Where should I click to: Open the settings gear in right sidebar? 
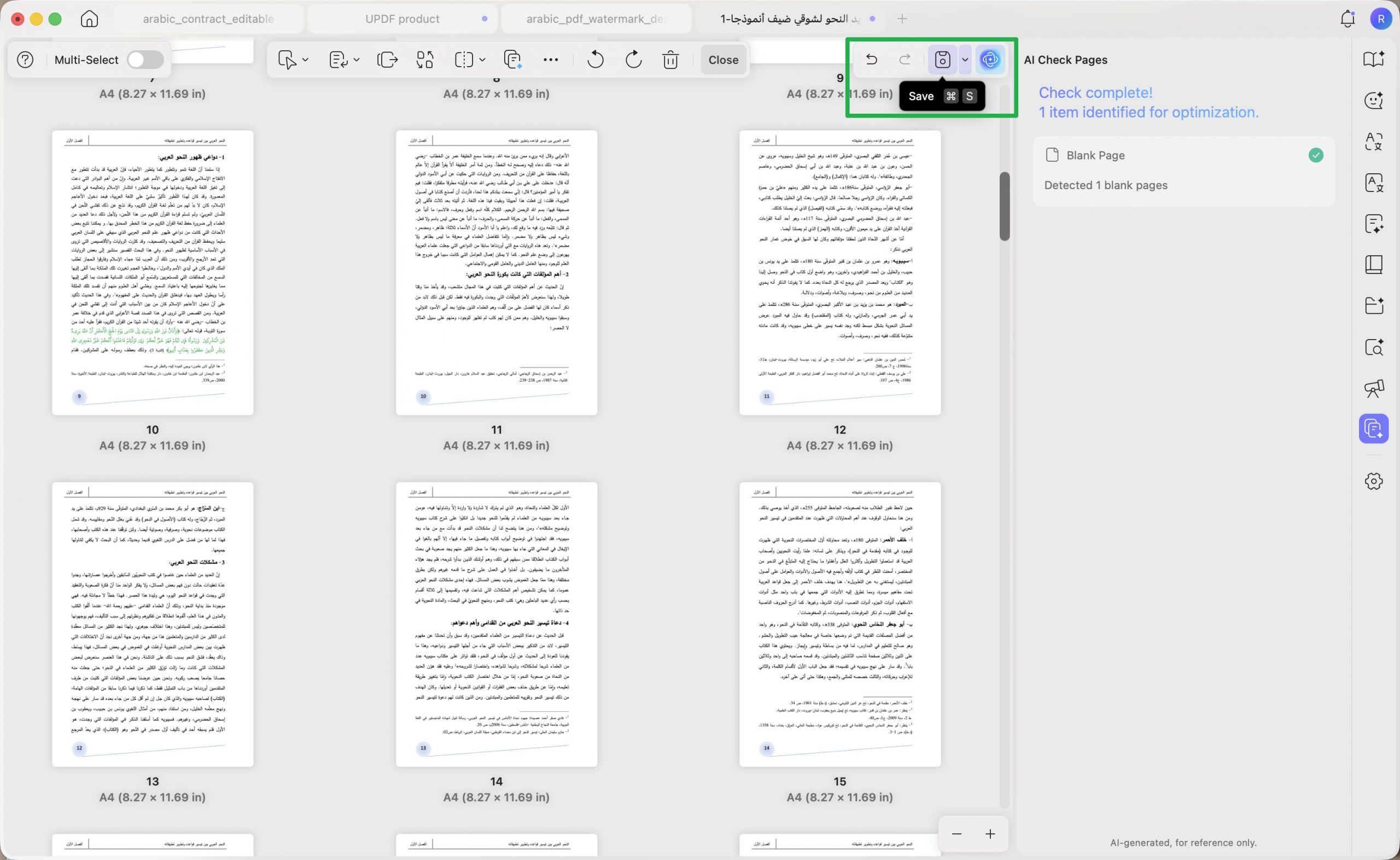coord(1374,481)
